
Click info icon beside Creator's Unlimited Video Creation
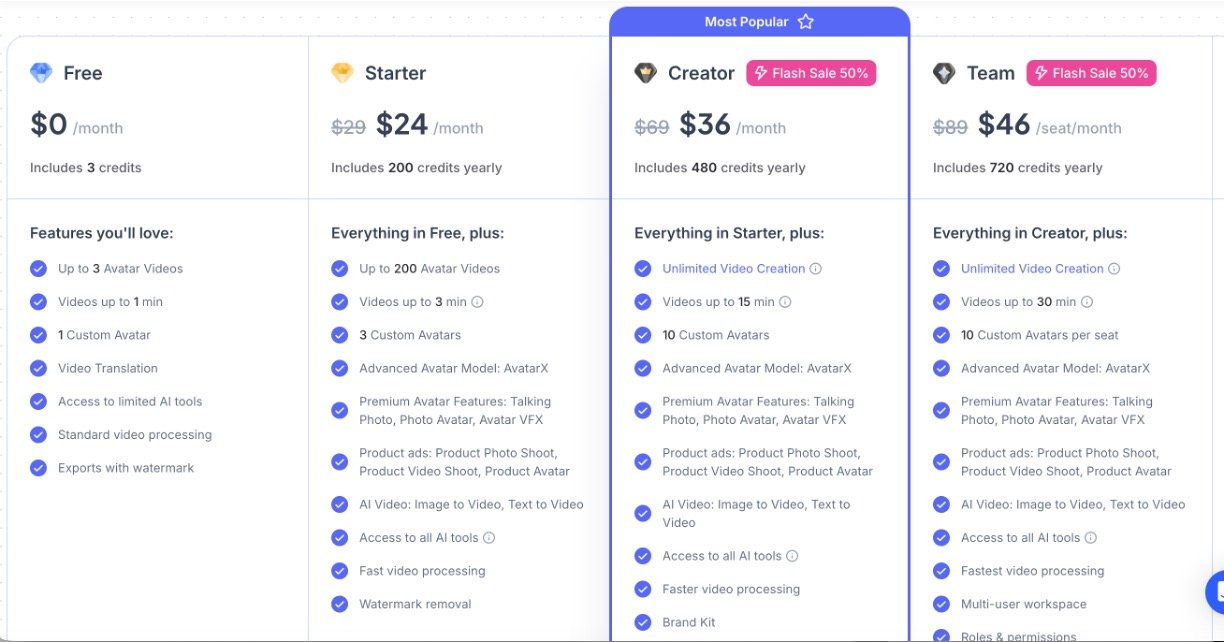[x=816, y=269]
